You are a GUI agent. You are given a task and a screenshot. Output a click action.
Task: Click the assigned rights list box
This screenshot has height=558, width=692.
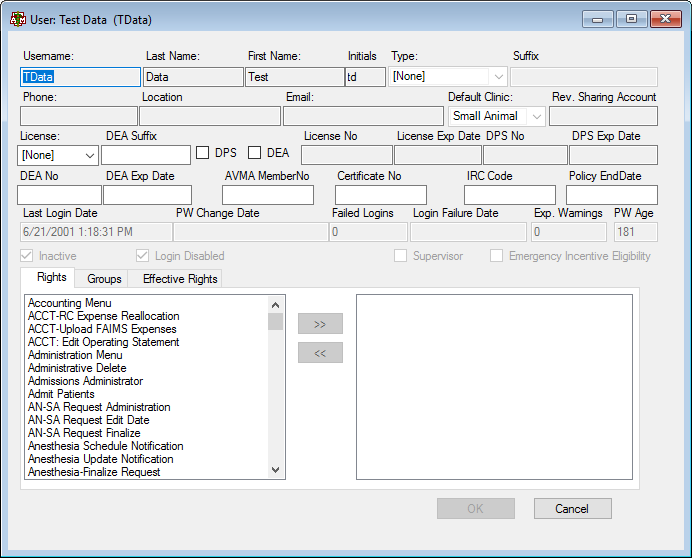pyautogui.click(x=494, y=387)
